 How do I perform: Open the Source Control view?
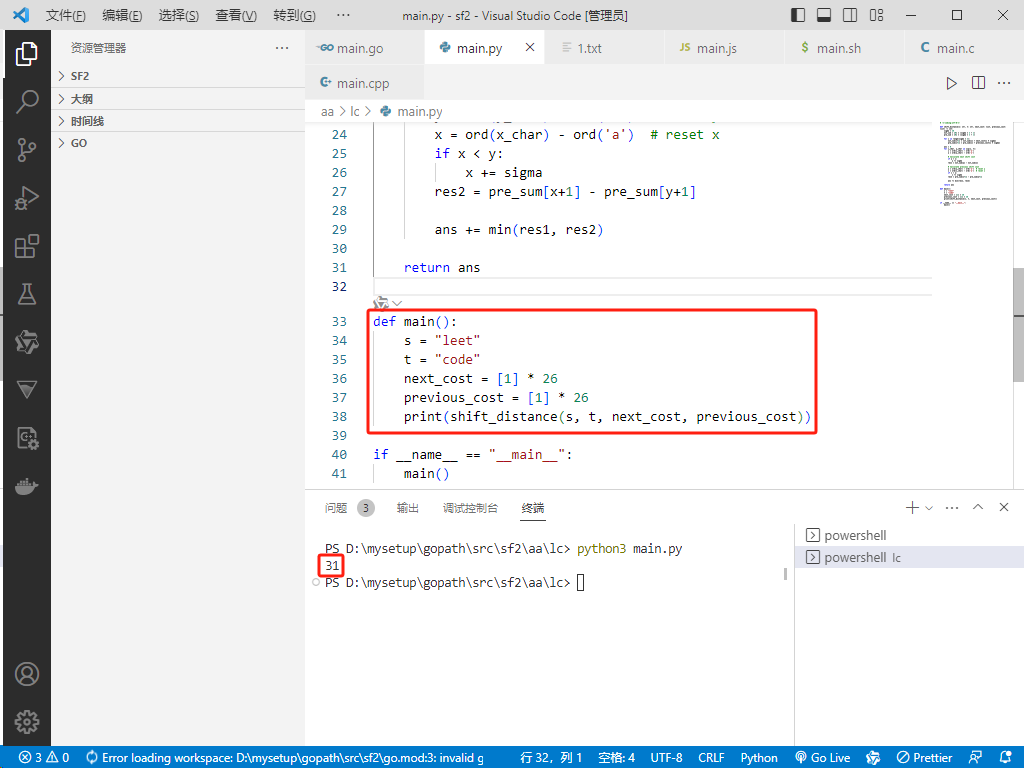[x=27, y=150]
